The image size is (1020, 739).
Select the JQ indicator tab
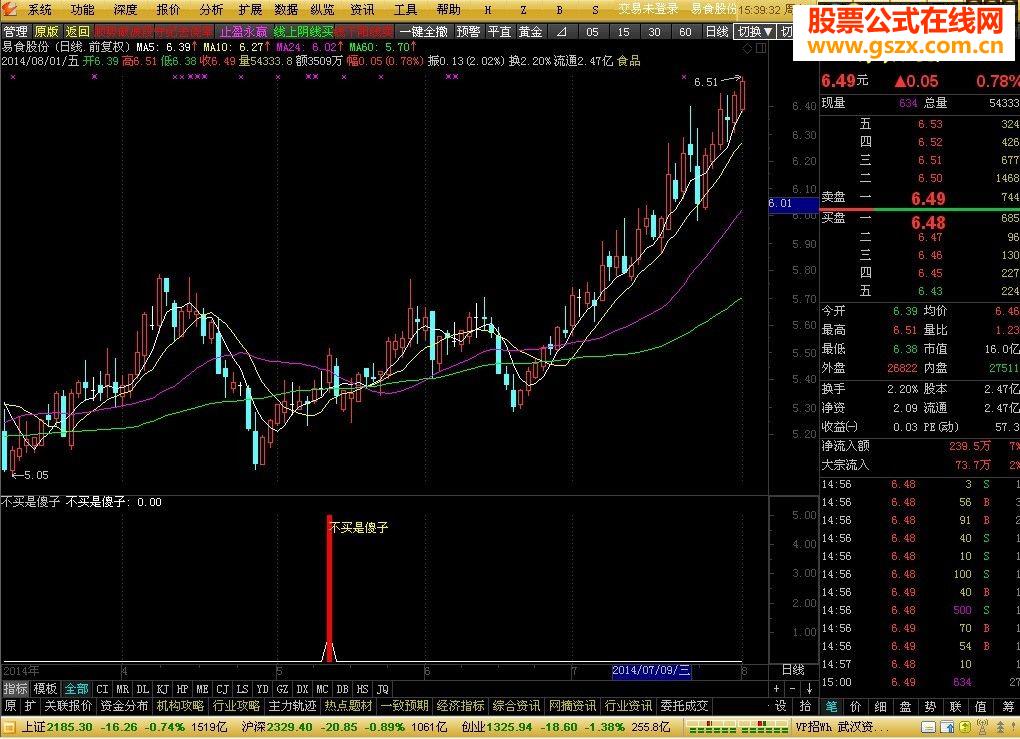pyautogui.click(x=382, y=688)
